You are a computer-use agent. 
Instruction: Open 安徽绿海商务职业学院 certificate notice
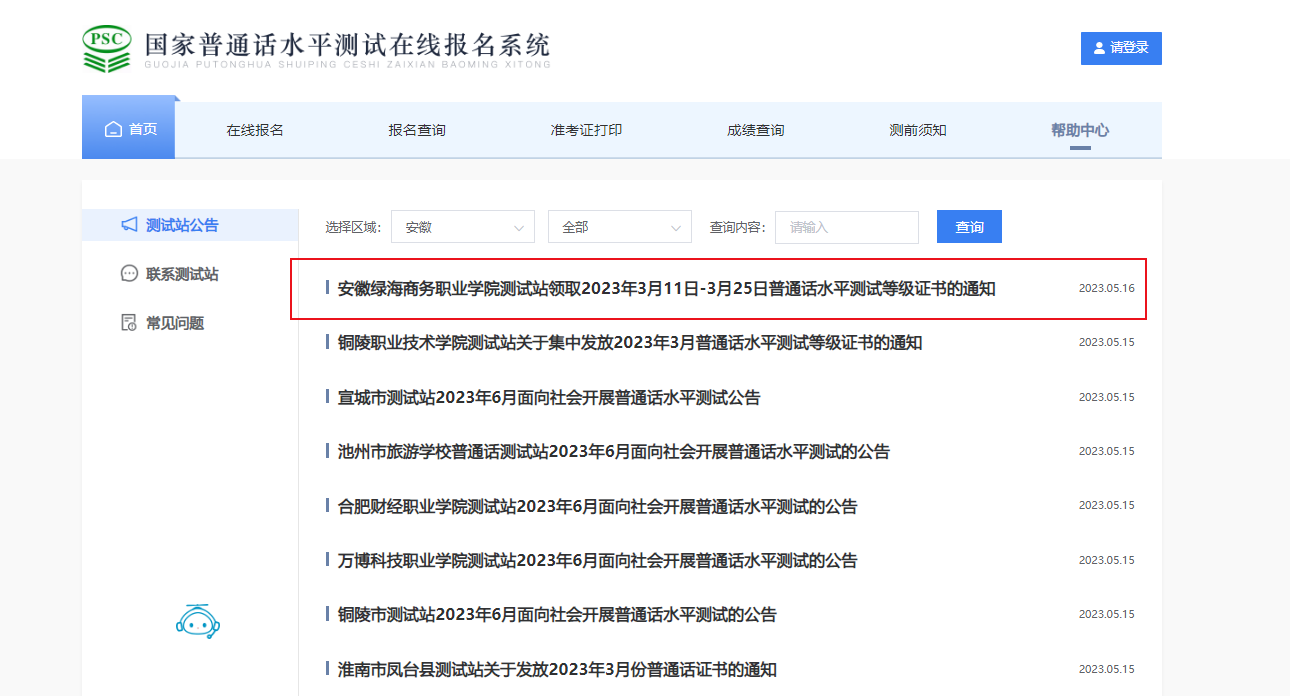666,289
